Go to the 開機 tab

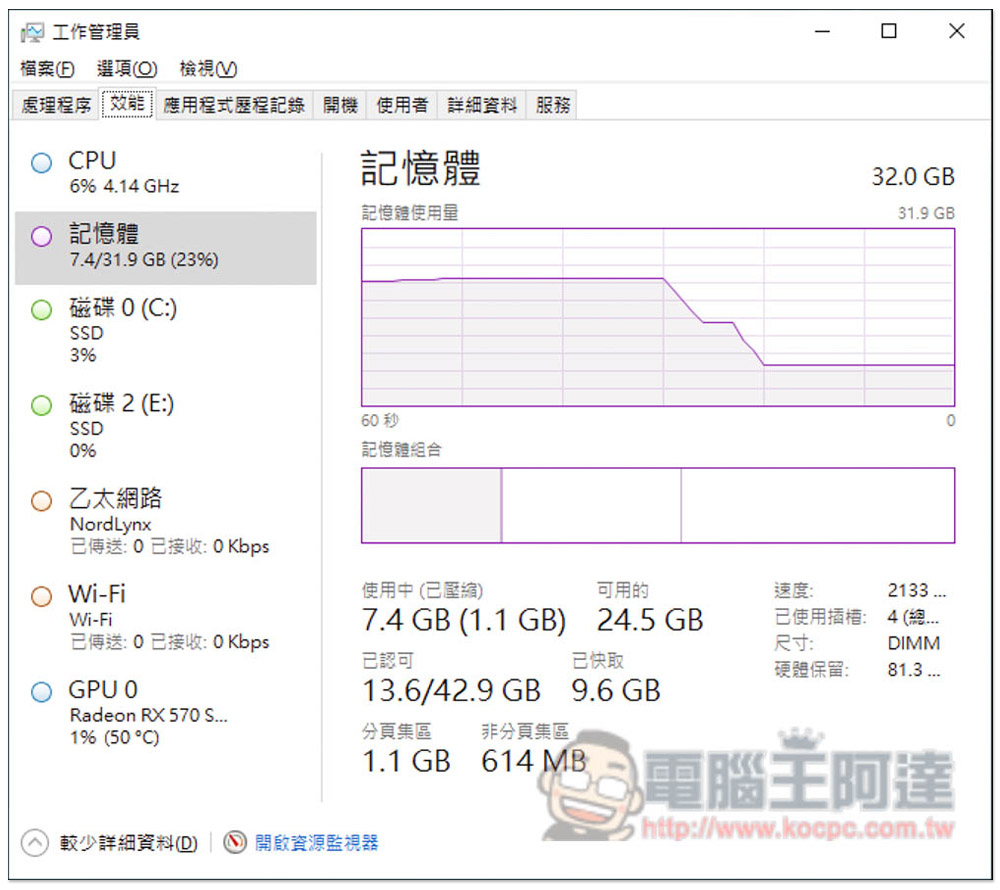(x=340, y=105)
